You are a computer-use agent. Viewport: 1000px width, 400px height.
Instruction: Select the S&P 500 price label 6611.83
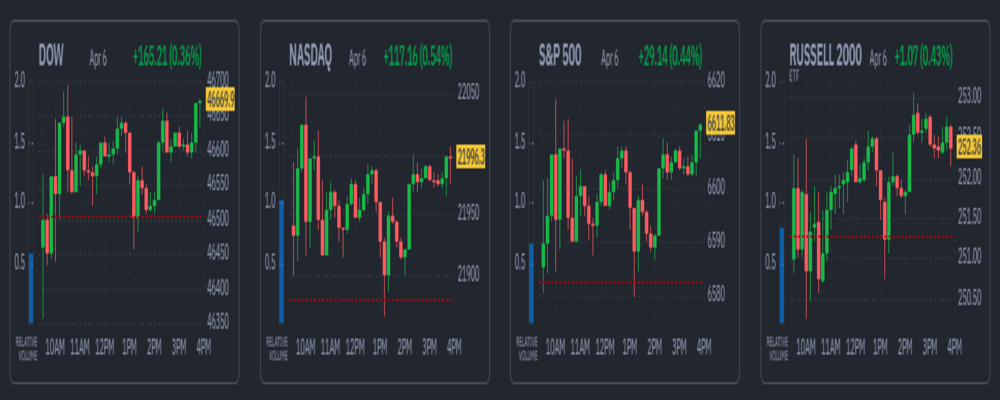pos(721,122)
